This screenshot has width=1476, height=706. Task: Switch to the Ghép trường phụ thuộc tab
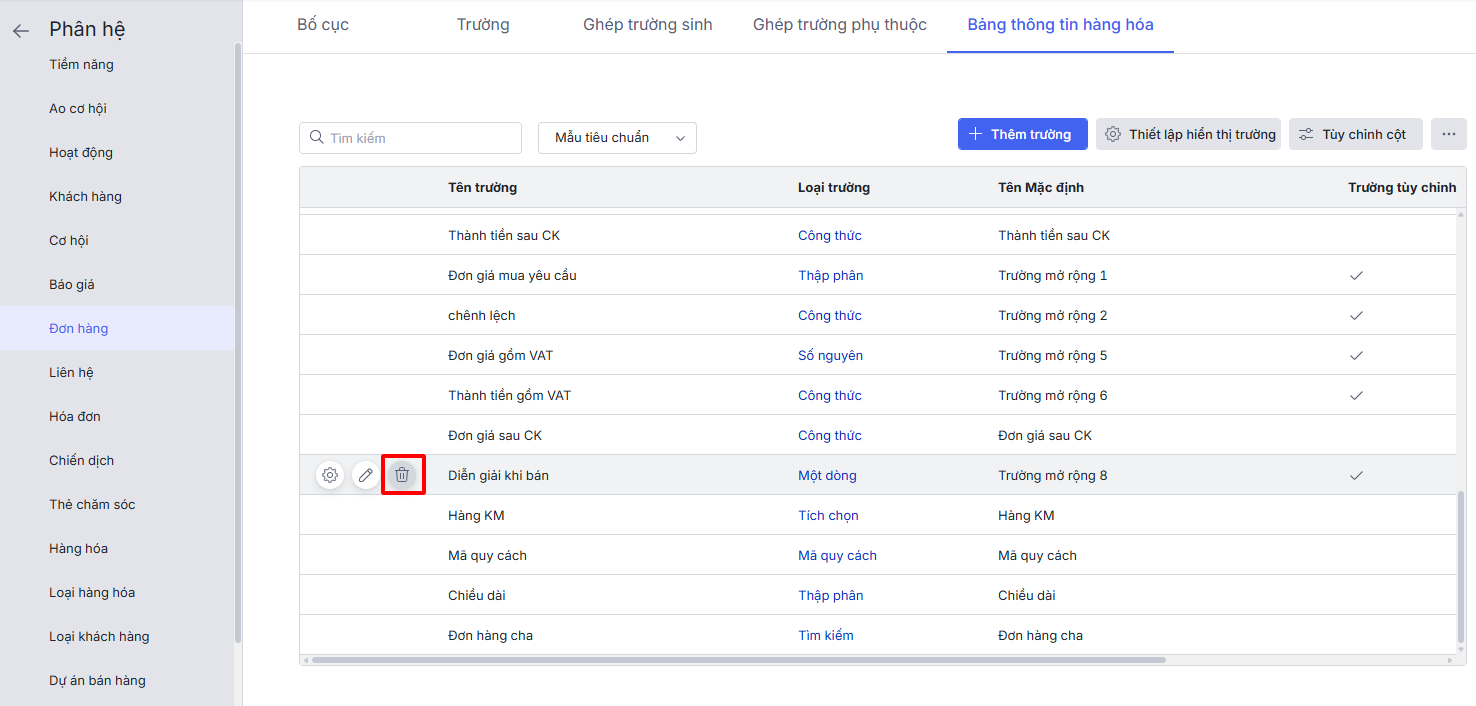click(x=839, y=25)
